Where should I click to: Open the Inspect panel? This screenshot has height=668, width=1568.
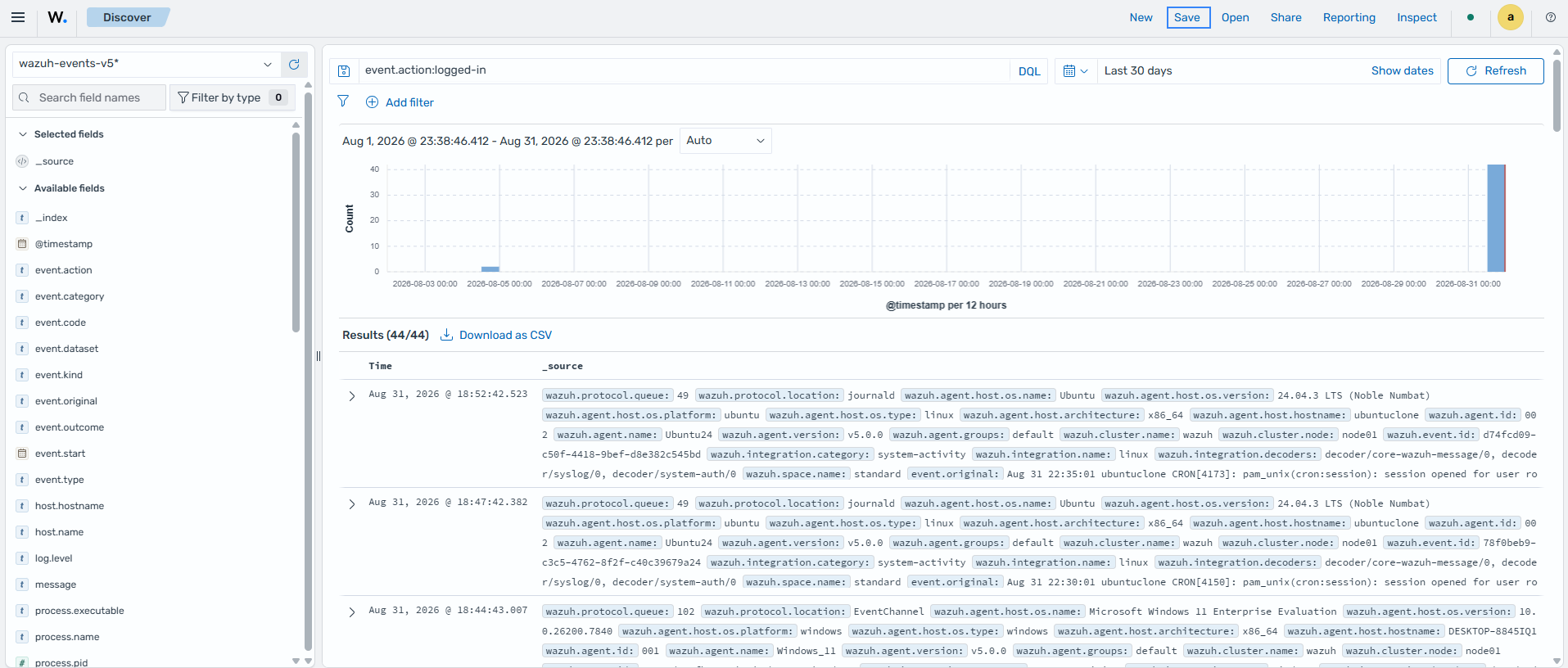coord(1417,17)
